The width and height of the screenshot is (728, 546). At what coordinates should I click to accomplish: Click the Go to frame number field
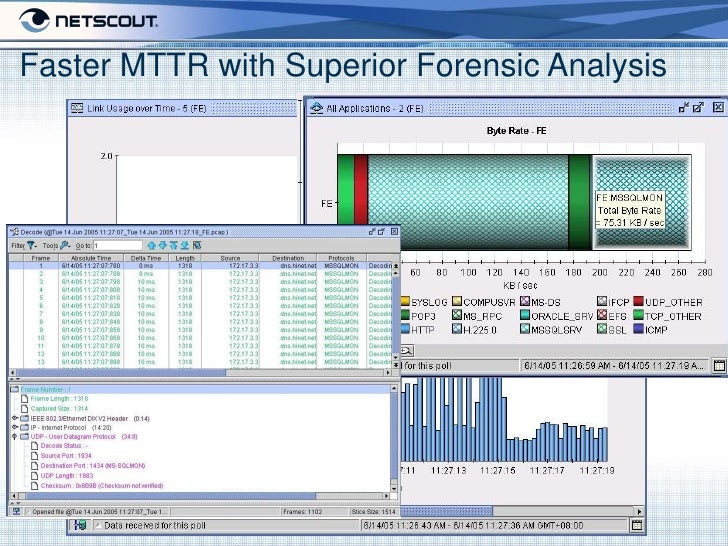(118, 245)
